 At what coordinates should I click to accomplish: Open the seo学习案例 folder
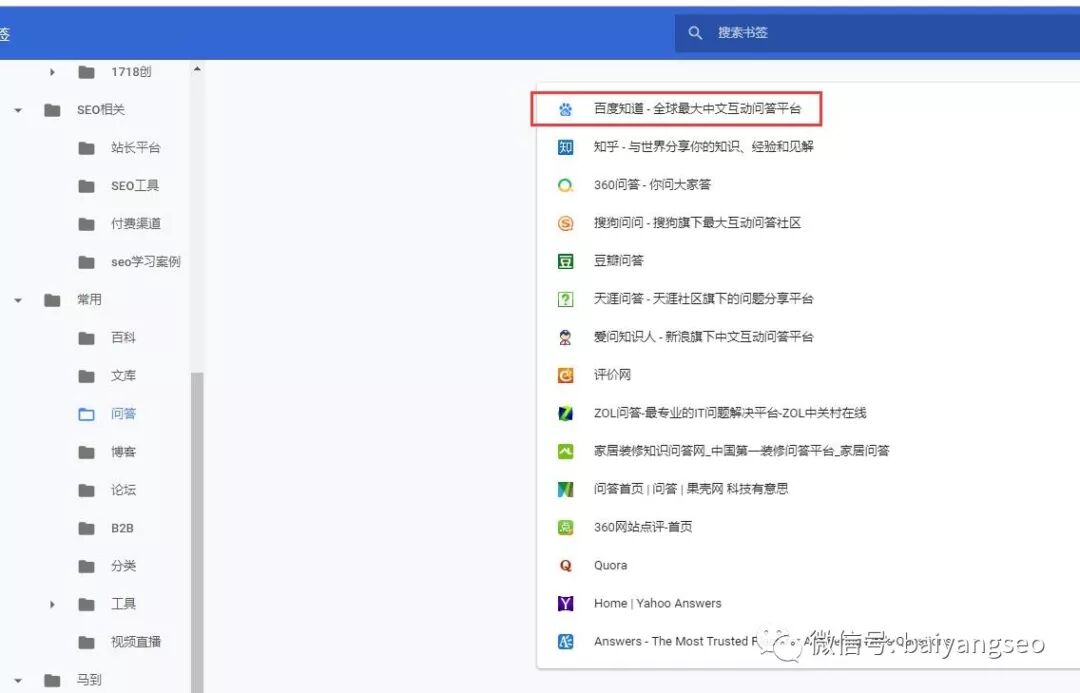[x=145, y=262]
